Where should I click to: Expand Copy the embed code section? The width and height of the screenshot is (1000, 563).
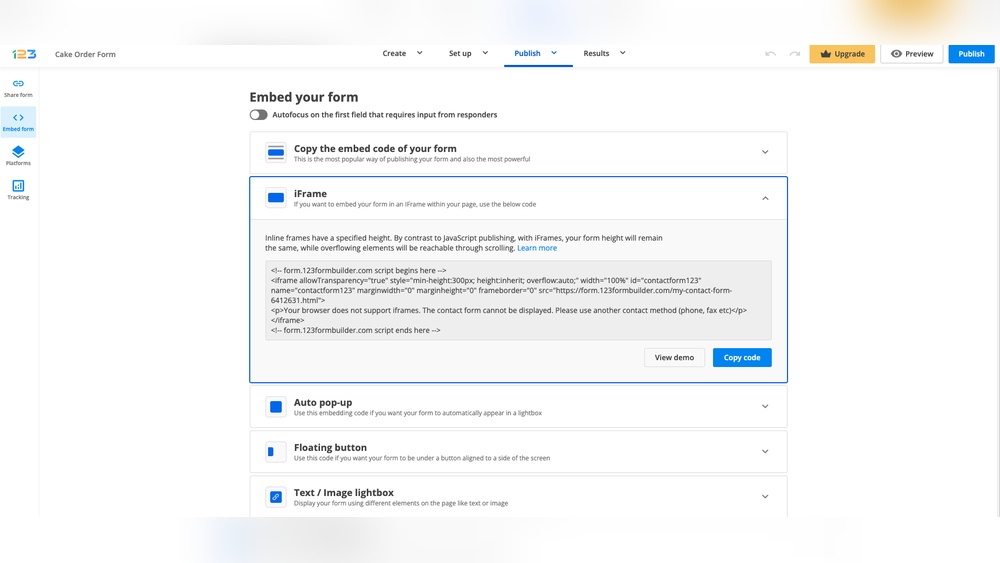coord(765,152)
